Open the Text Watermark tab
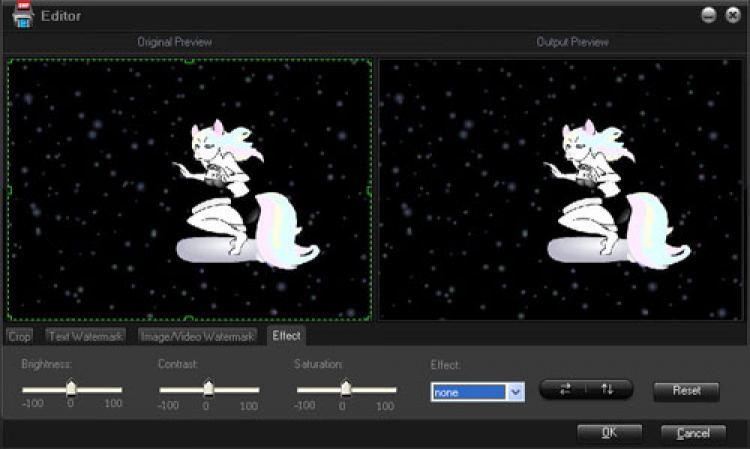This screenshot has width=750, height=449. coord(86,337)
